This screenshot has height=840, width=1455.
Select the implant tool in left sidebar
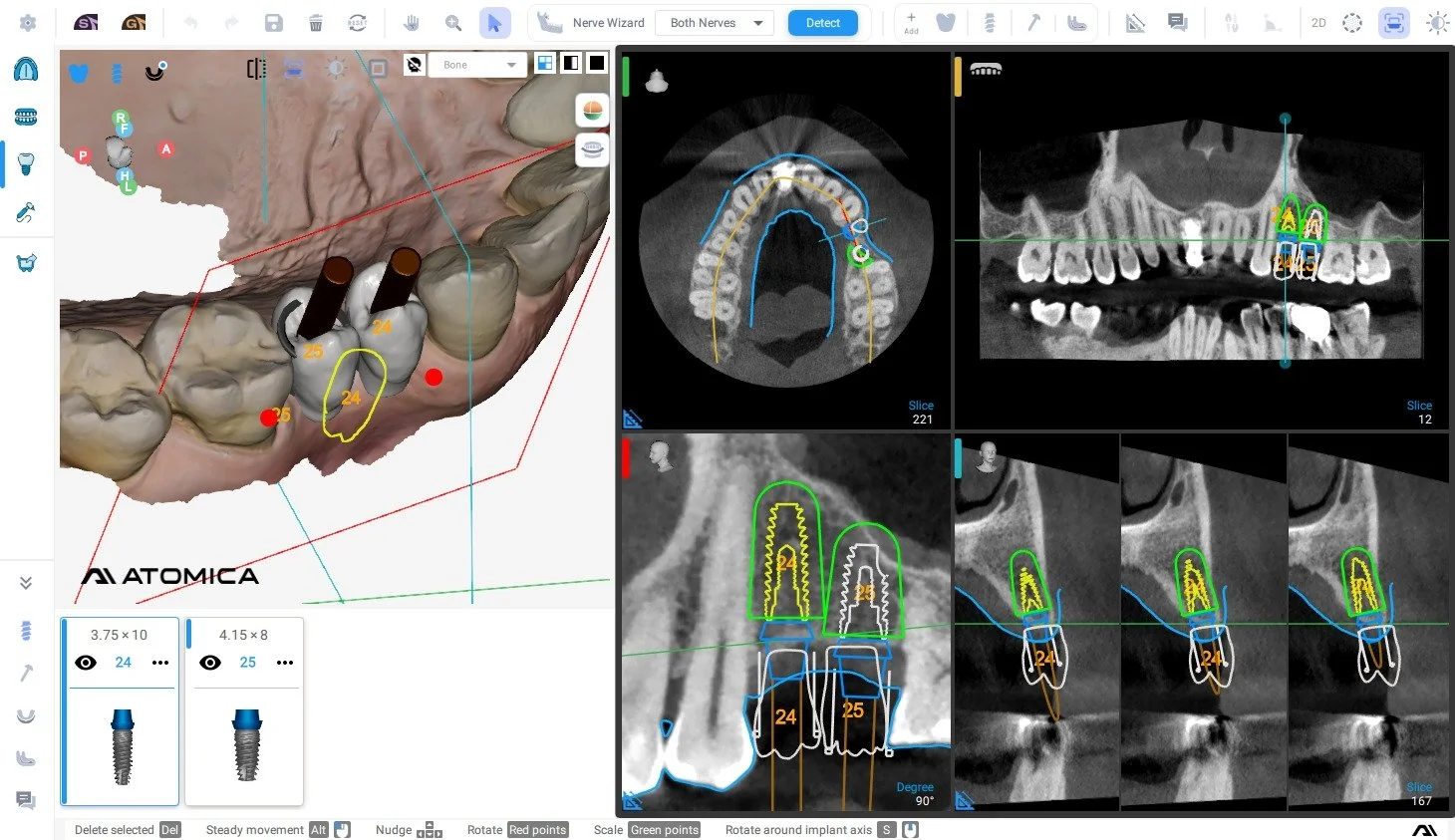coord(25,163)
